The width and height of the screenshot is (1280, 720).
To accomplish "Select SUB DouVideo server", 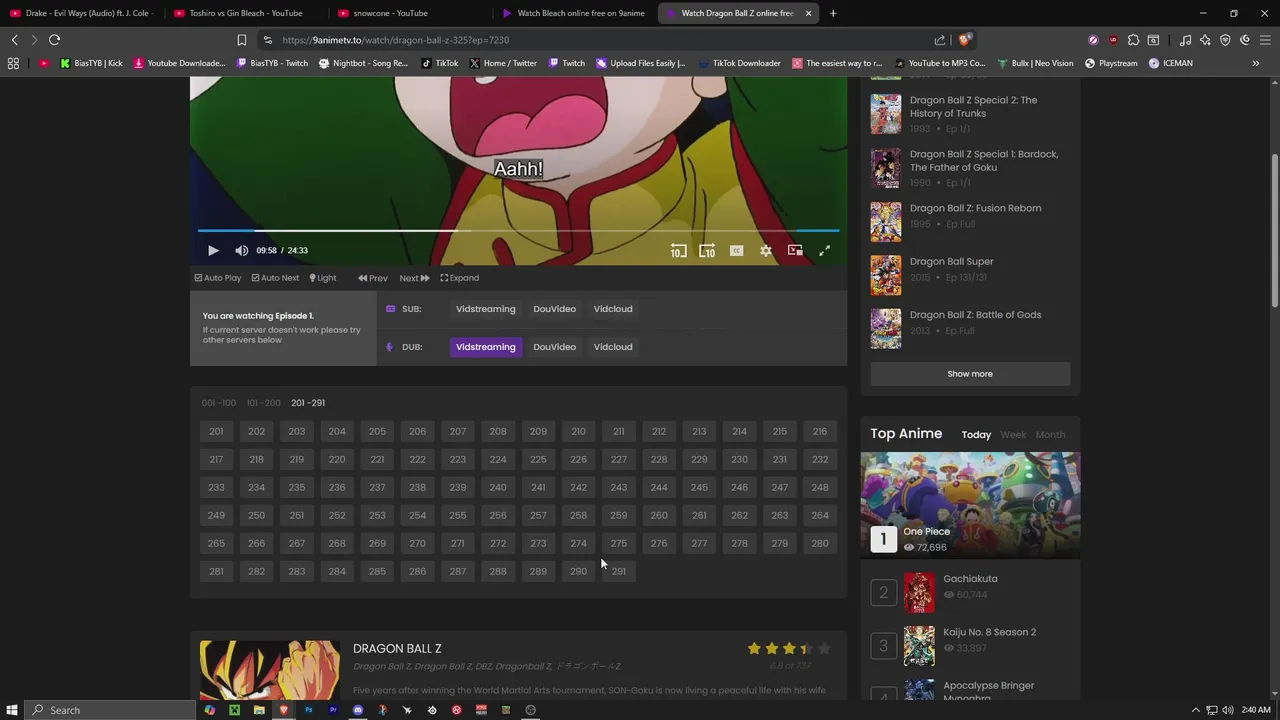I will 554,309.
